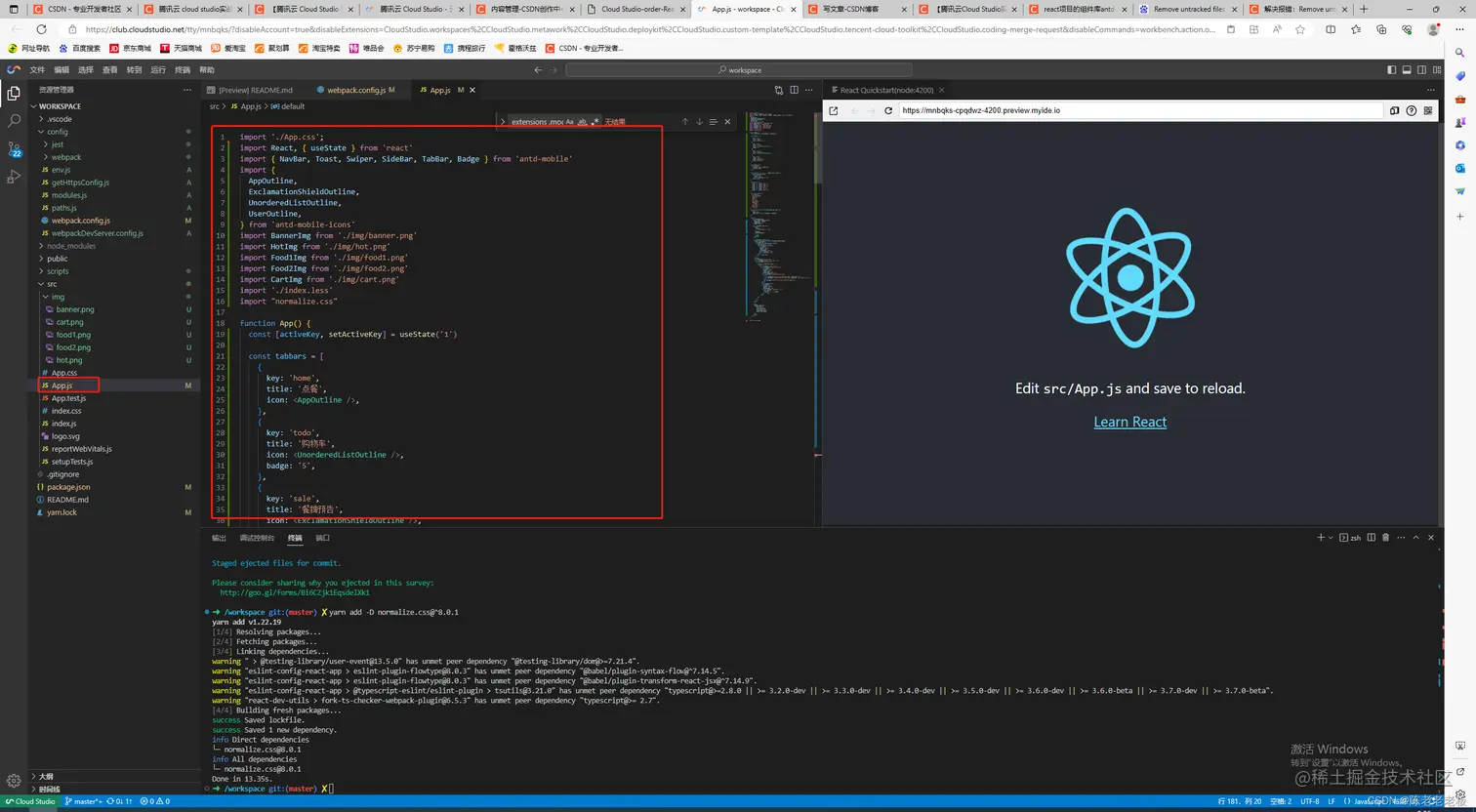
Task: Click find in selection icon
Action: (714, 122)
